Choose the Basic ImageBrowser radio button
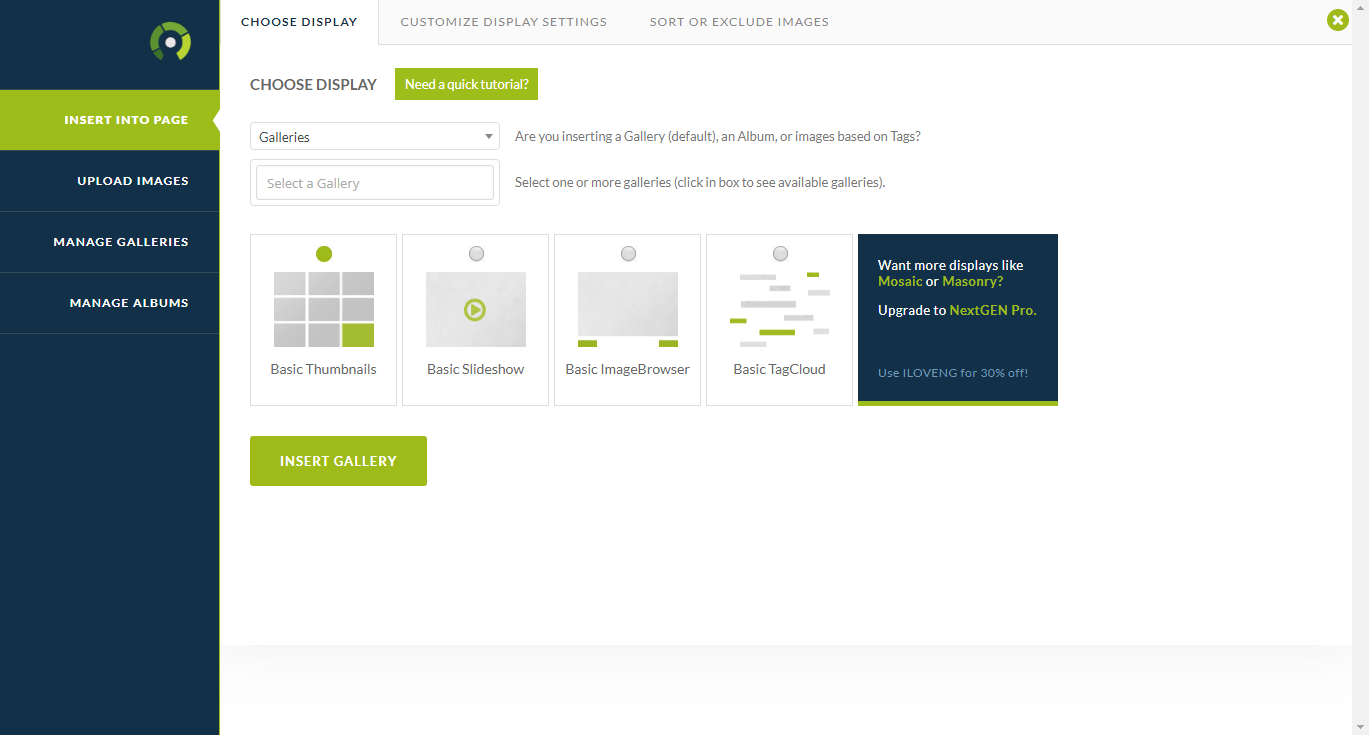 pyautogui.click(x=628, y=254)
